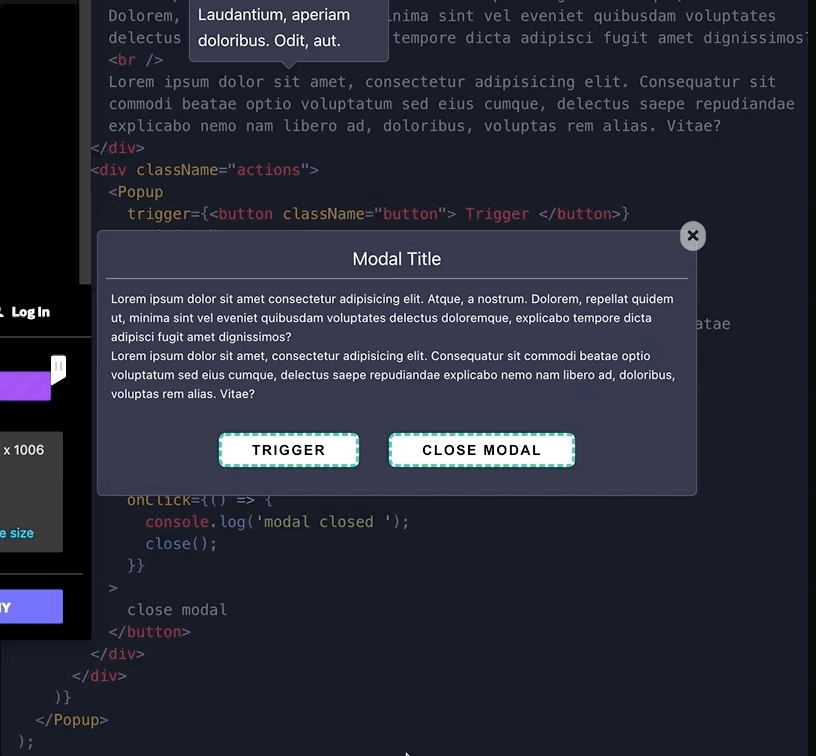Image resolution: width=816 pixels, height=756 pixels.
Task: Click the '</Popup>' closing tag in code
Action: coord(72,720)
